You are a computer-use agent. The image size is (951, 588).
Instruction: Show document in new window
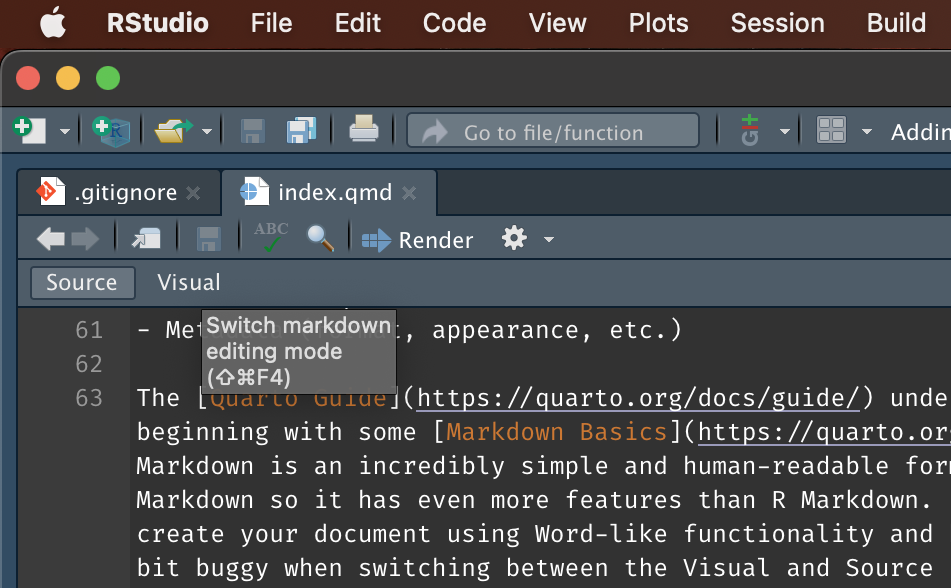(146, 238)
